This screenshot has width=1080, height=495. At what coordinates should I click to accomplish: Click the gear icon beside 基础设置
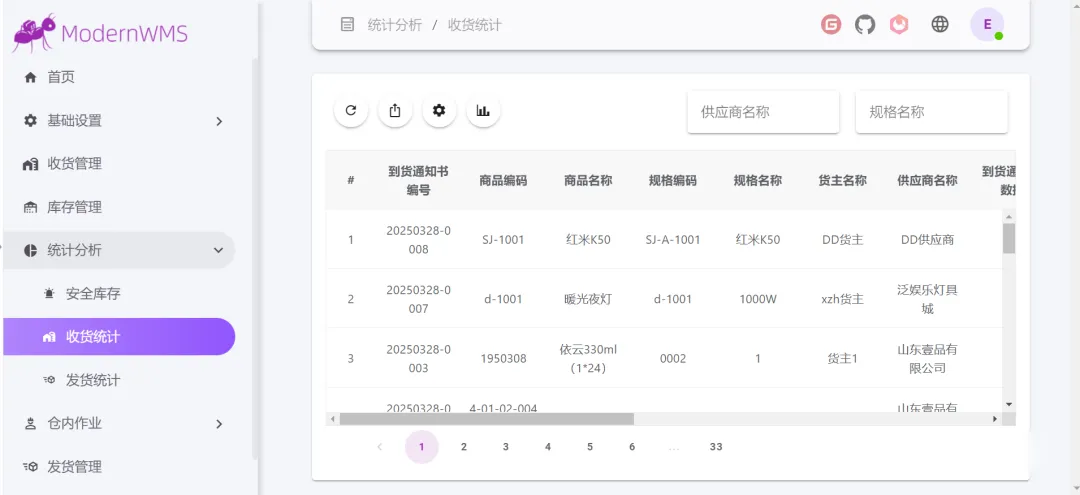tap(30, 120)
